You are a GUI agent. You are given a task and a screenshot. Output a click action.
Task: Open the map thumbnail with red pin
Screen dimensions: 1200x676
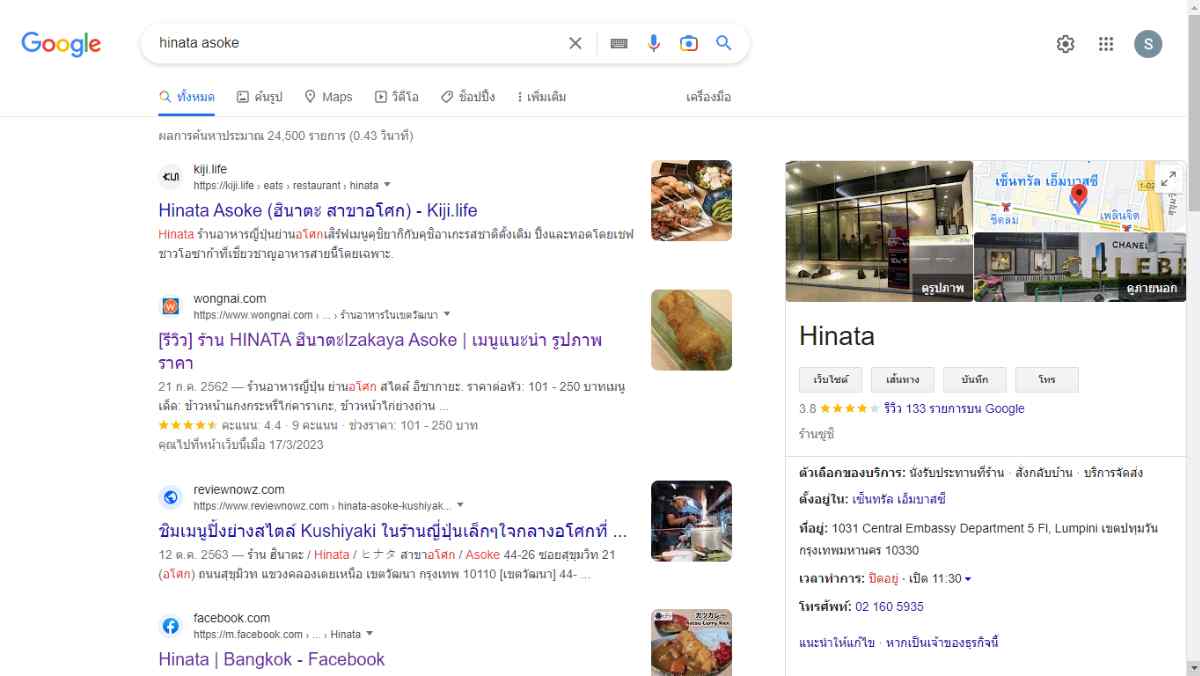(x=1080, y=196)
